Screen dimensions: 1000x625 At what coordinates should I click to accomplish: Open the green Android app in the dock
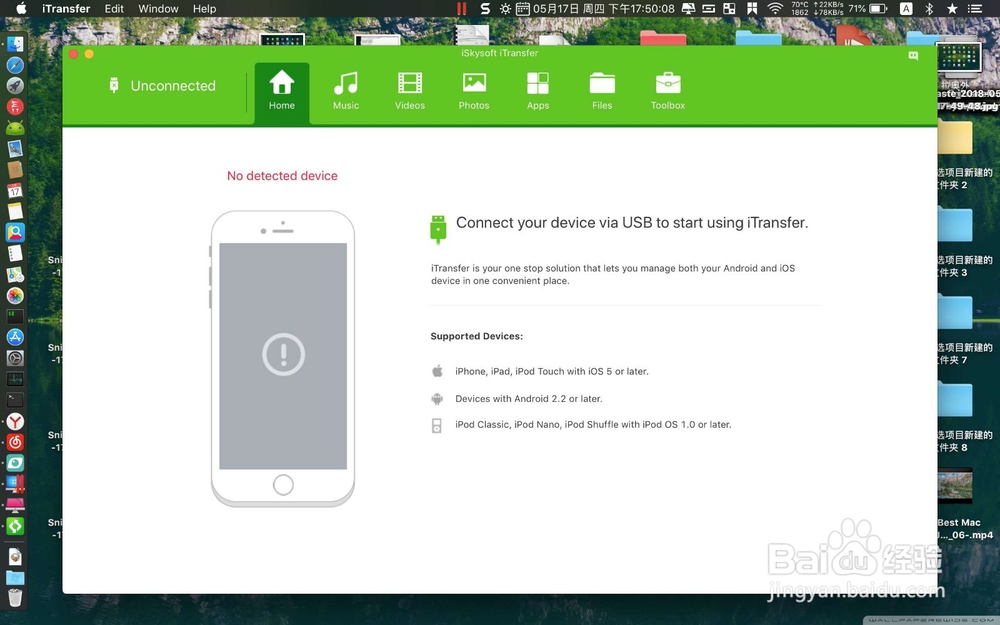(15, 128)
